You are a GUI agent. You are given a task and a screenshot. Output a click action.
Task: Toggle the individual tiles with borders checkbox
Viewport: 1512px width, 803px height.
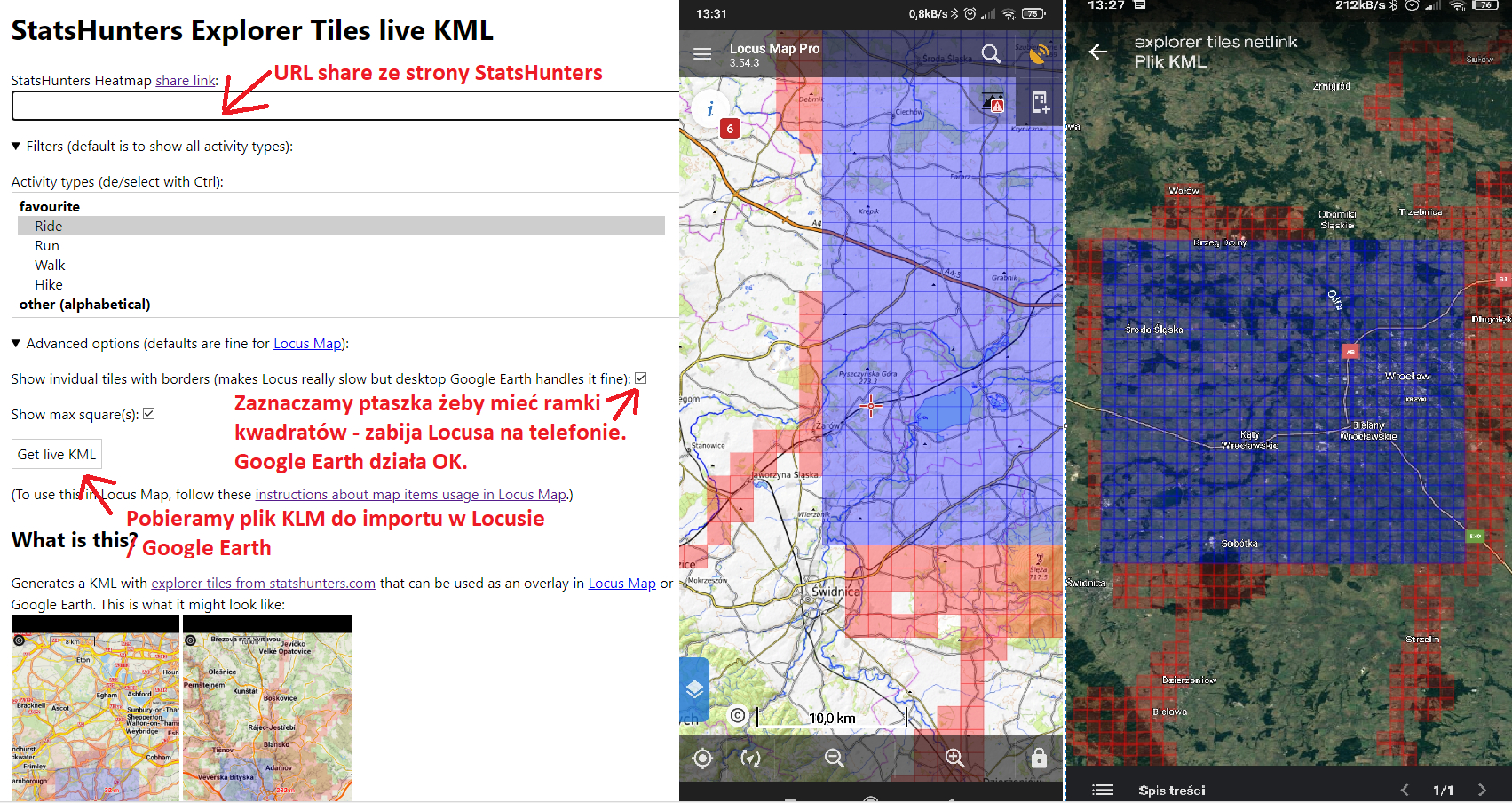pos(641,378)
